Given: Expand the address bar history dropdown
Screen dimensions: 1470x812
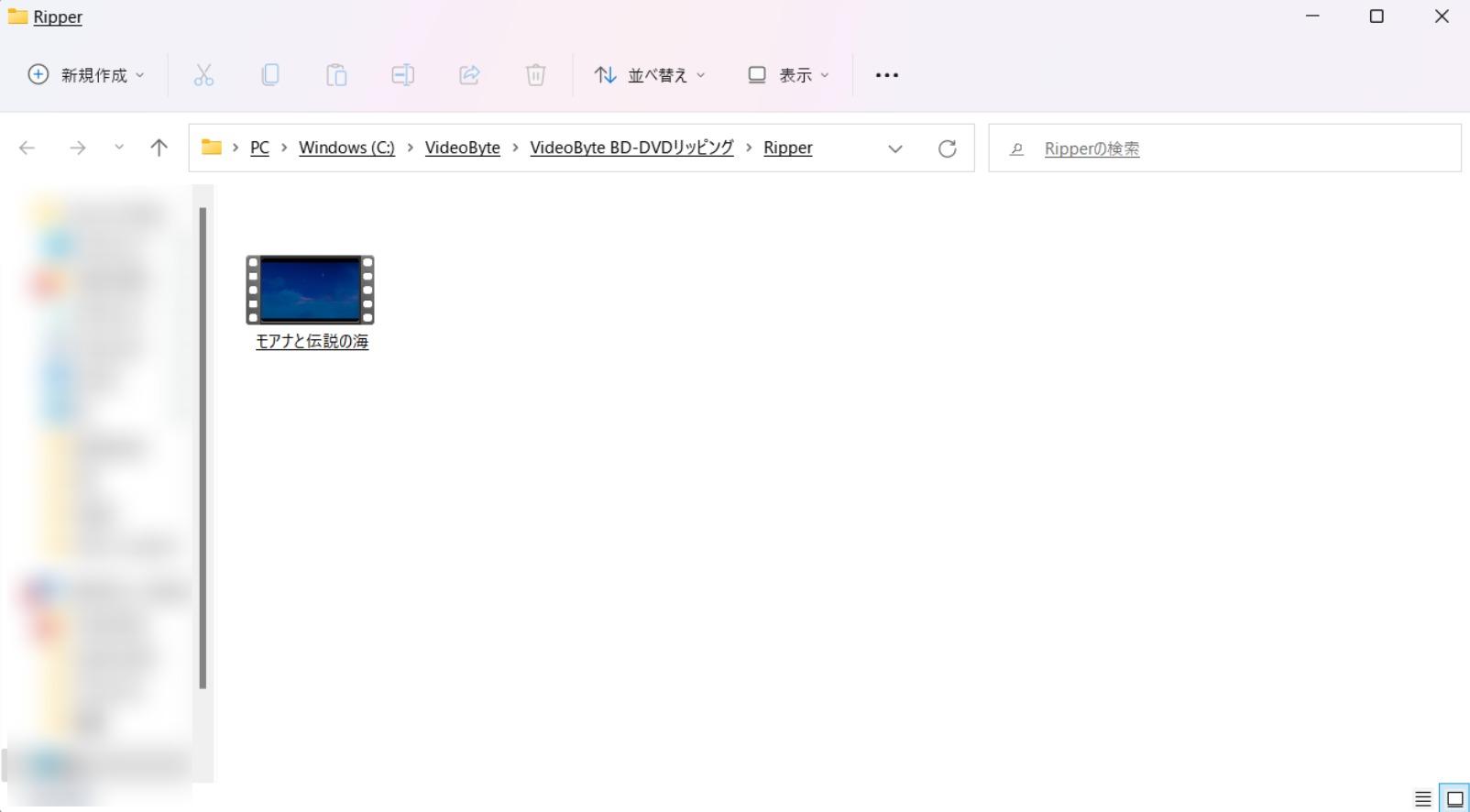Looking at the screenshot, I should tap(895, 148).
